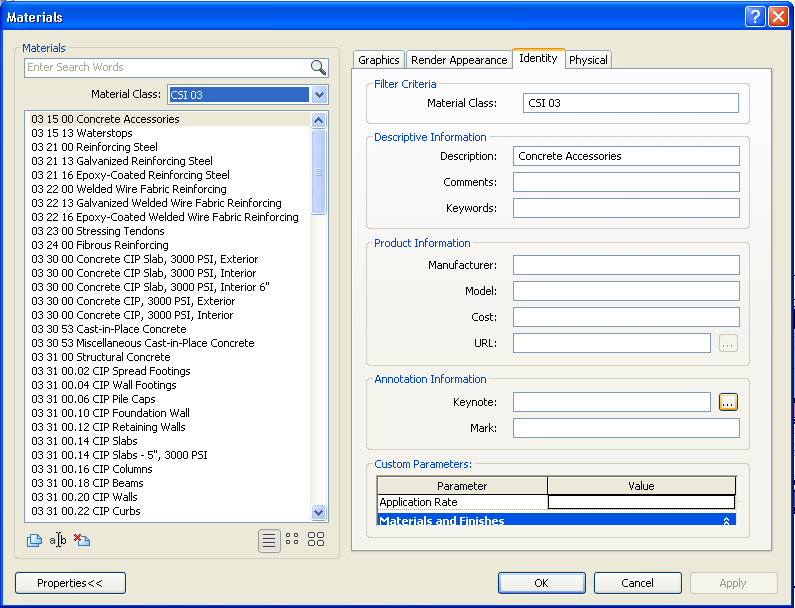Switch to list view mode
The height and width of the screenshot is (608, 795).
point(269,540)
